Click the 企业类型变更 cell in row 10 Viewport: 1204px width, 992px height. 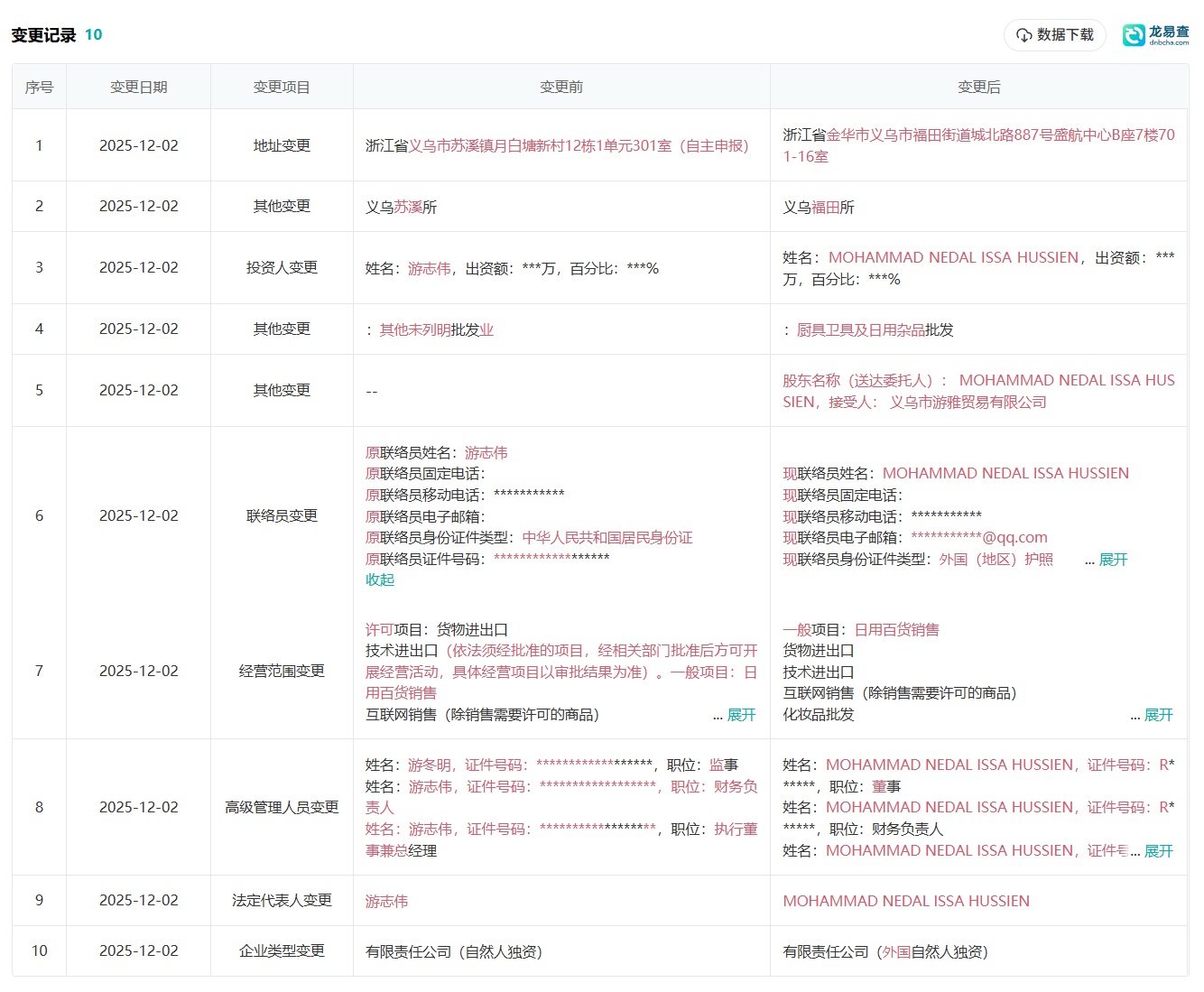click(x=282, y=950)
